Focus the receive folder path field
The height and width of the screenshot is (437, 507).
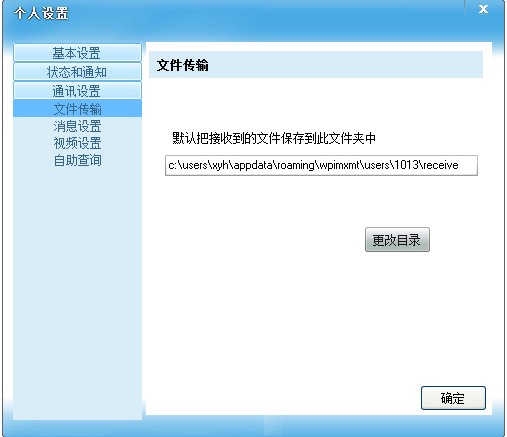(x=321, y=165)
